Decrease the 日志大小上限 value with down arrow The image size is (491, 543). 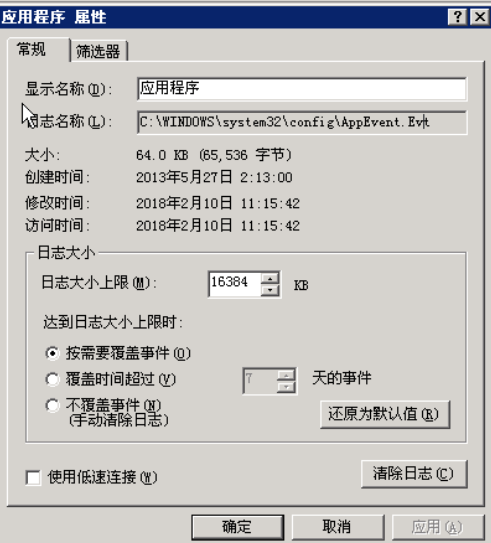[x=270, y=290]
